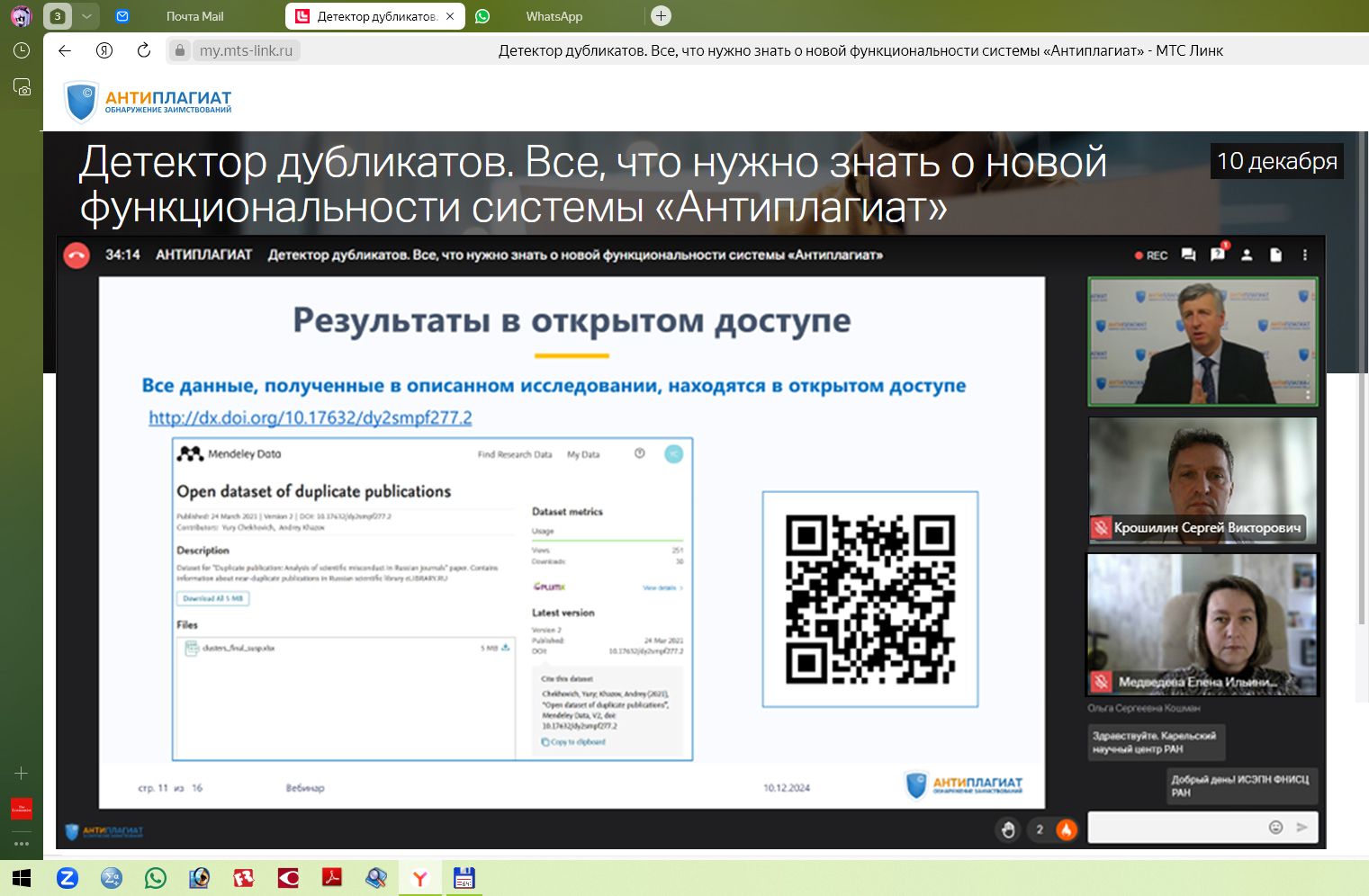
Task: Select the main speaker video thumbnail
Action: click(x=1202, y=342)
